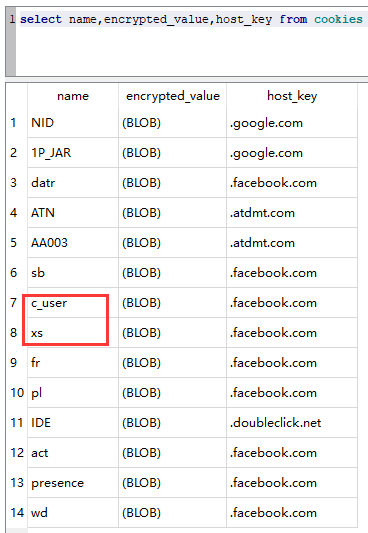Select the xs cookie name cell

pyautogui.click(x=73, y=332)
